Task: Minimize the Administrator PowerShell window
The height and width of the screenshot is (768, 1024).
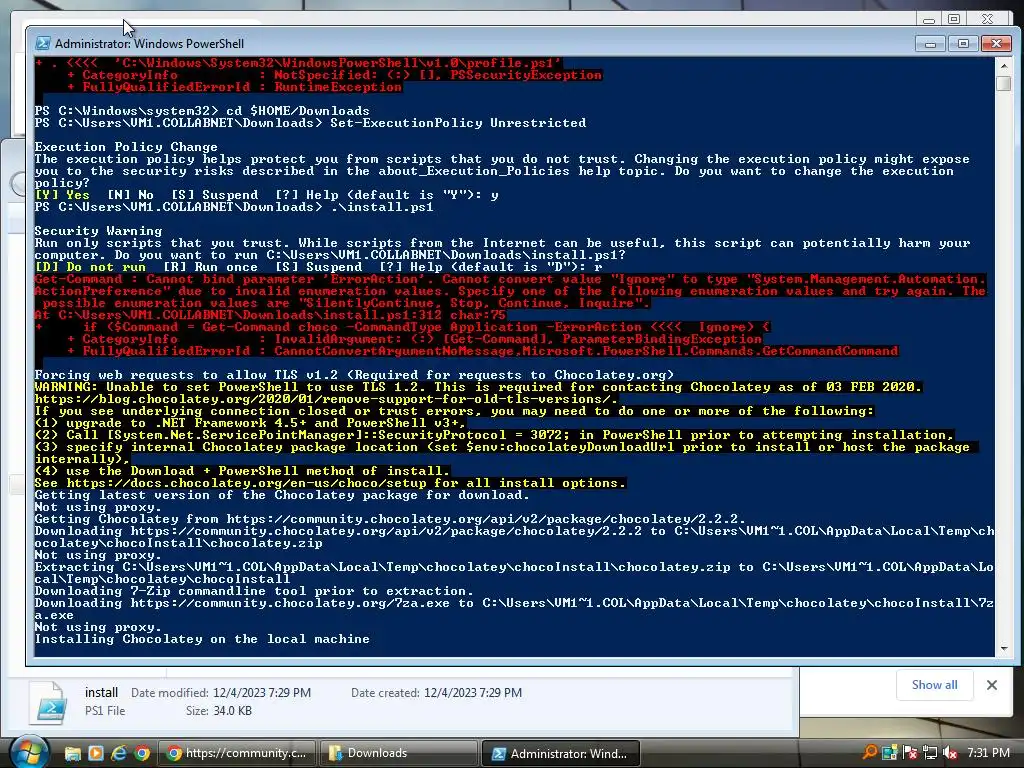Action: pos(931,44)
